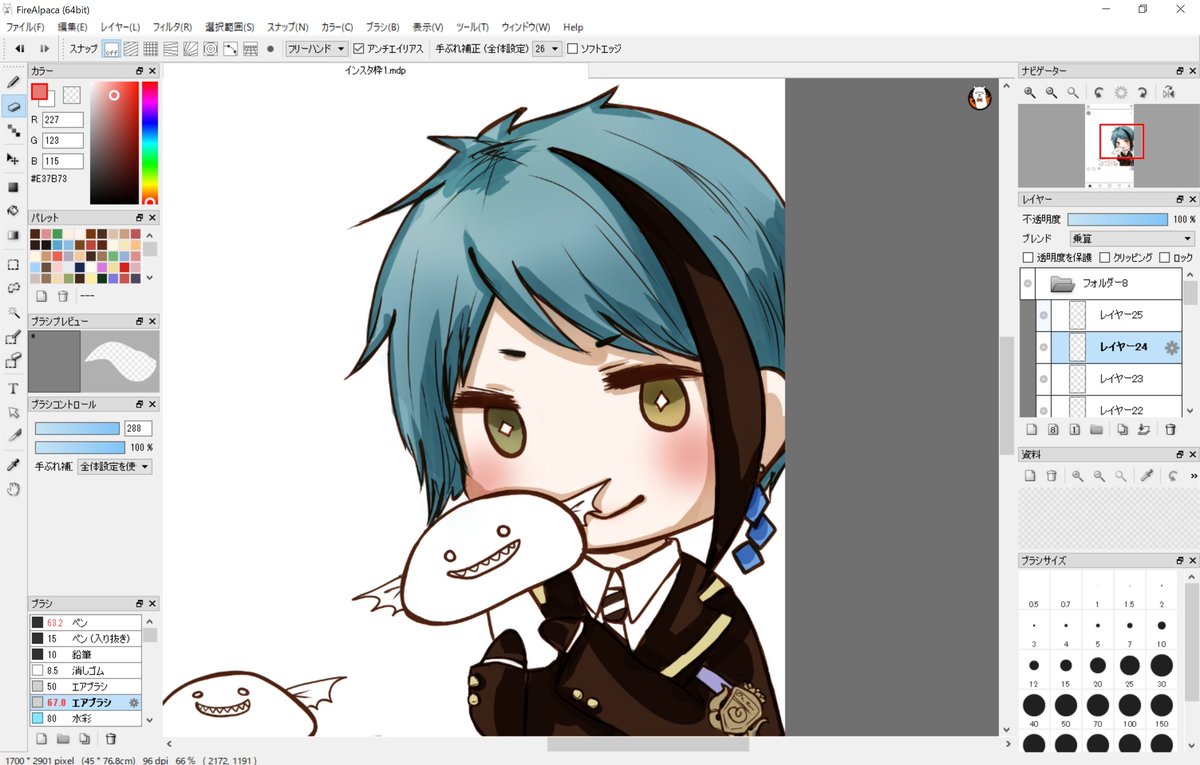Select the Eraser tool

point(13,106)
